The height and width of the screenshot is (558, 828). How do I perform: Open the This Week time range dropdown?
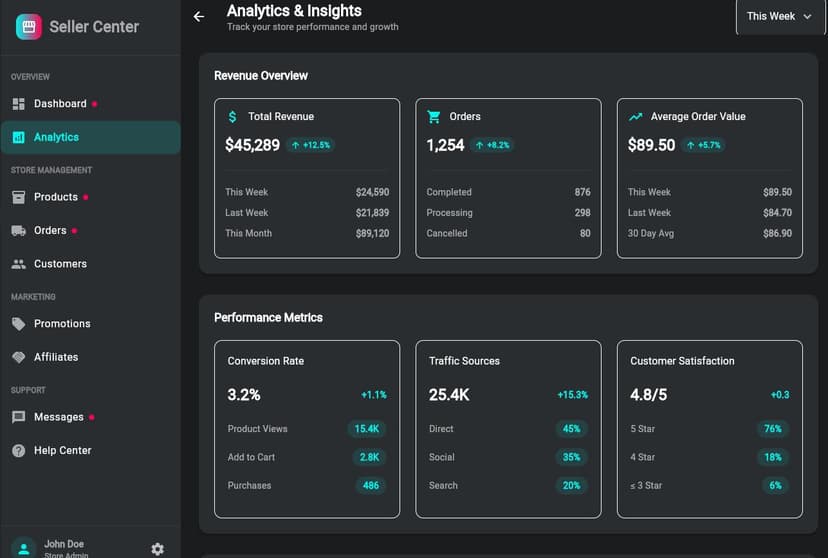click(x=779, y=17)
